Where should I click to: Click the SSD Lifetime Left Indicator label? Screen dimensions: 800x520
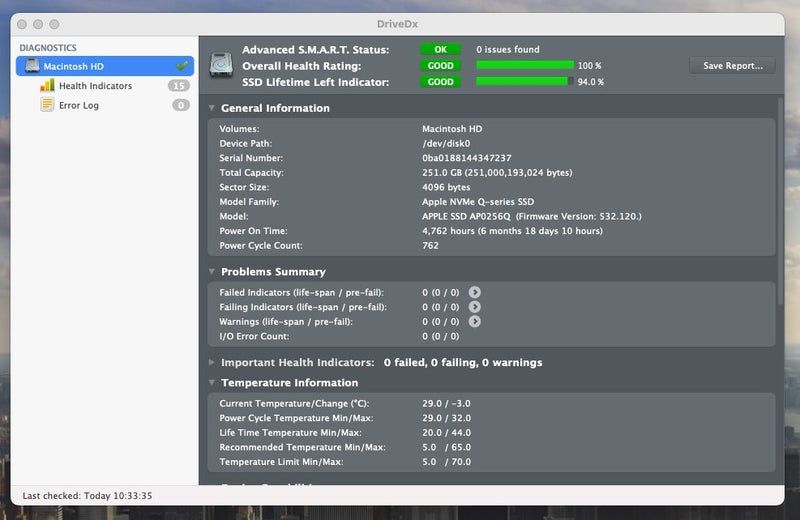click(x=315, y=82)
